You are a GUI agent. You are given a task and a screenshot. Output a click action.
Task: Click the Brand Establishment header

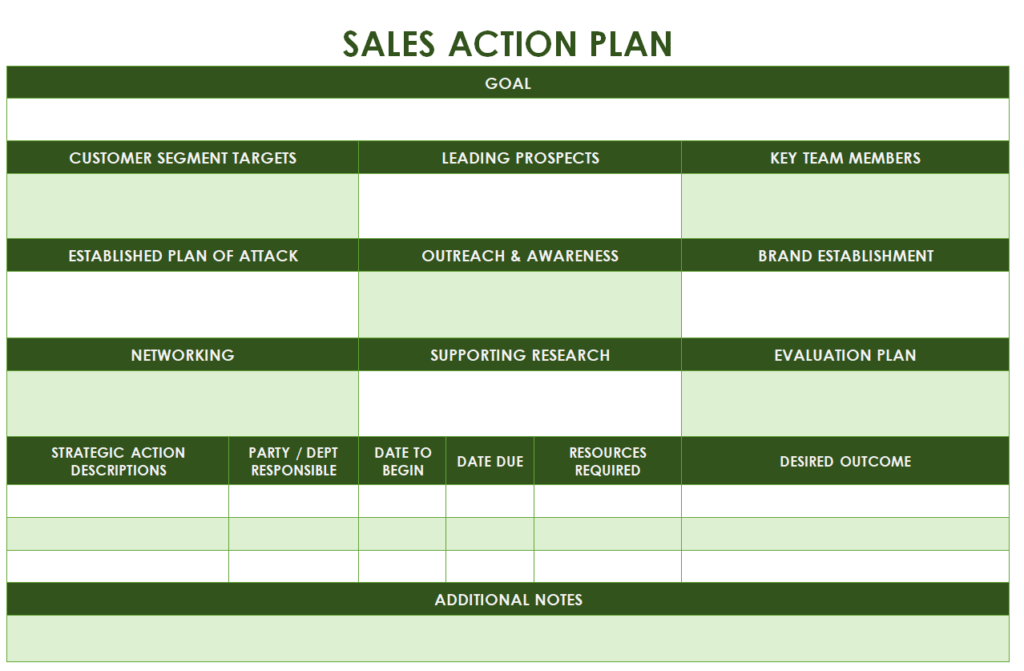click(x=845, y=255)
